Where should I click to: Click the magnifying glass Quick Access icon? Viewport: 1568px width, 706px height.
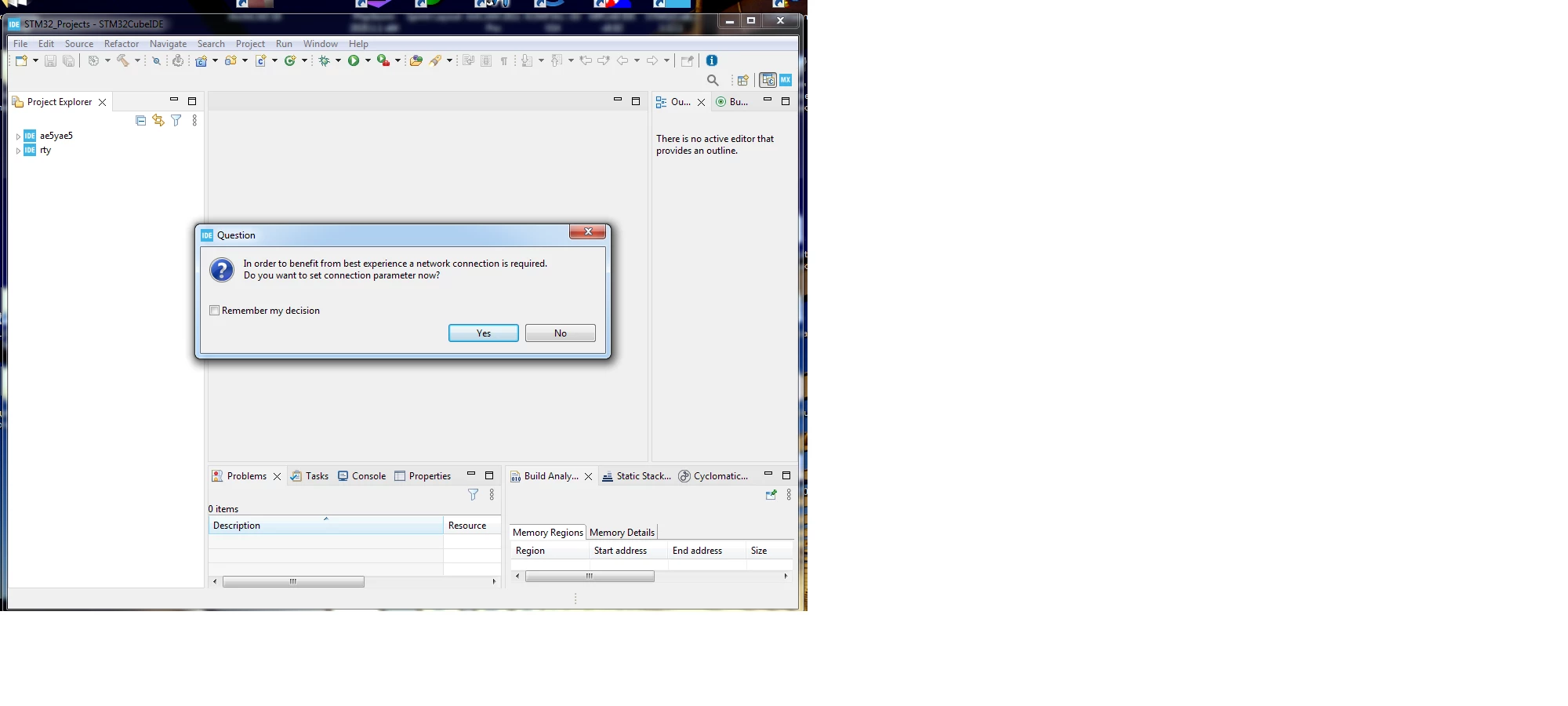pyautogui.click(x=713, y=80)
